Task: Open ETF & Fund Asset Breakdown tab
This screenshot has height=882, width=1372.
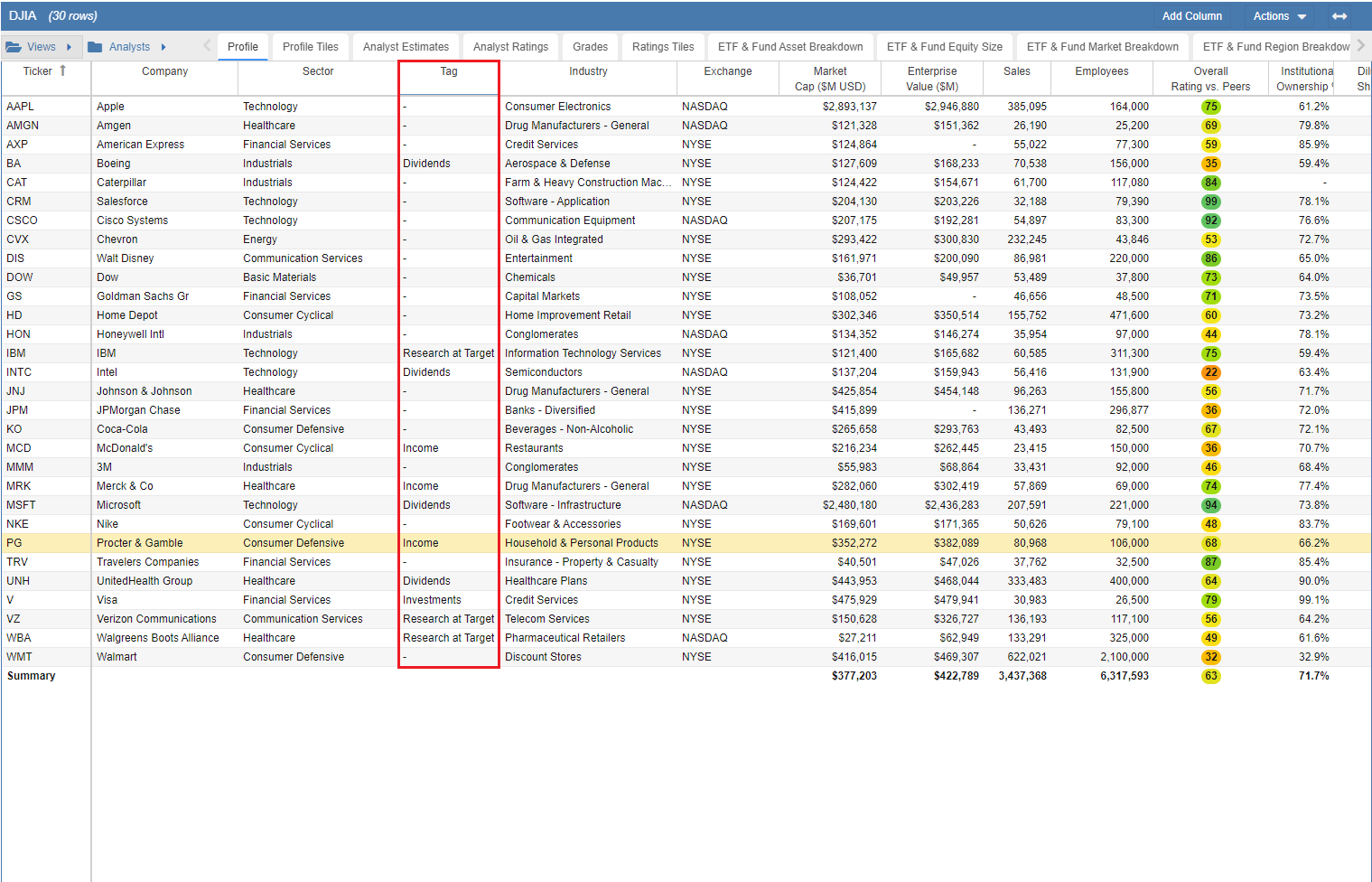Action: click(x=790, y=47)
